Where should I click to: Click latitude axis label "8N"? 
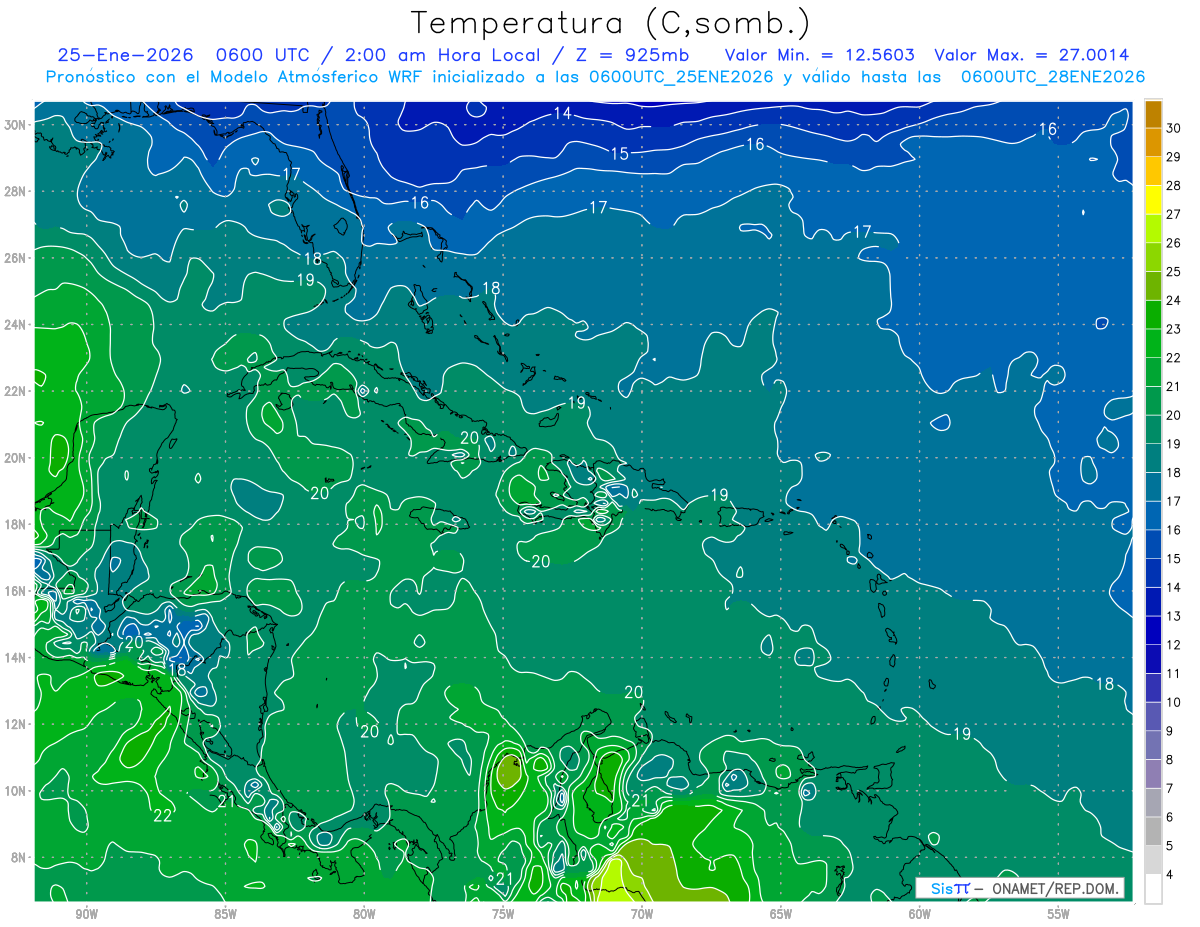(19, 857)
